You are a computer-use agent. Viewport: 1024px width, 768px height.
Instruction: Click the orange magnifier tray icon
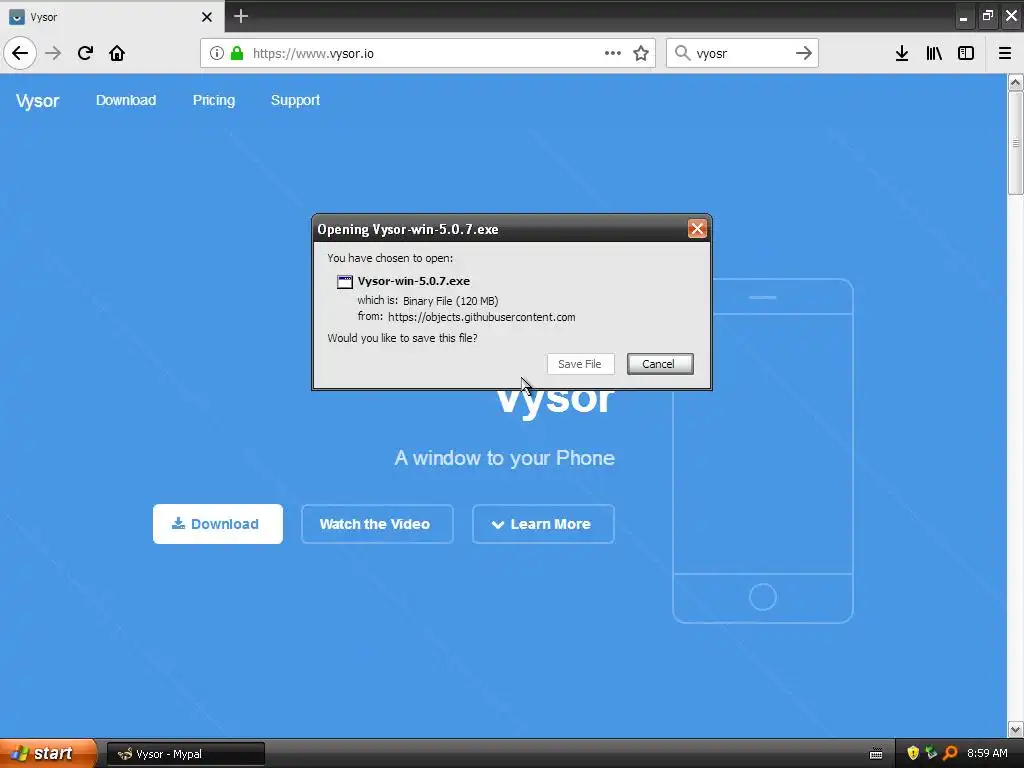(950, 753)
